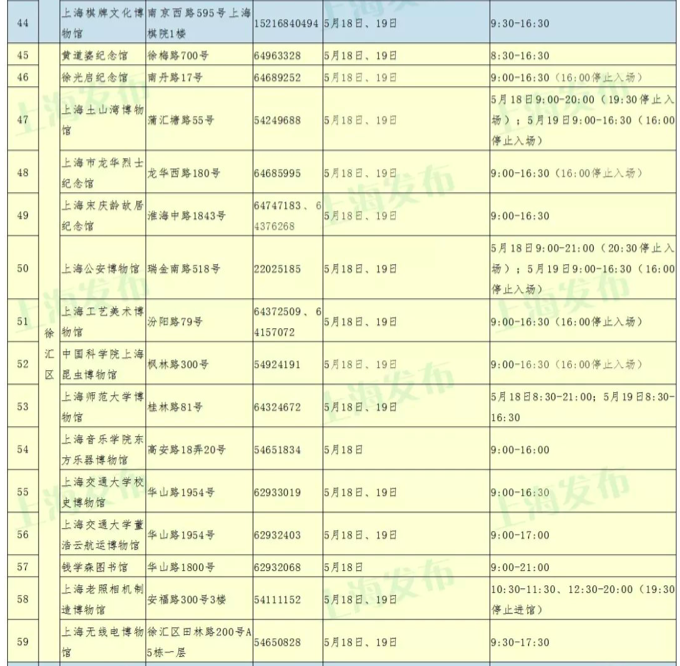Click the museum name 钱学森图书馆
Image resolution: width=680 pixels, height=666 pixels.
[95, 567]
